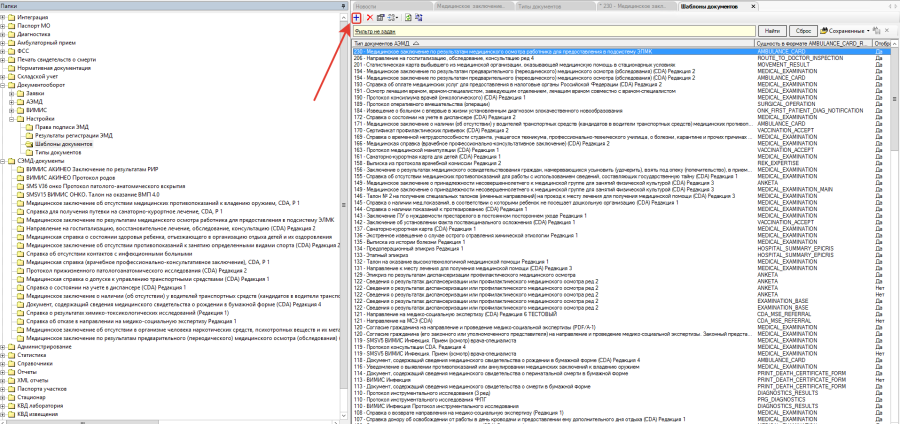Open the properties icon in the toolbar
The width and height of the screenshot is (900, 424).
381,18
